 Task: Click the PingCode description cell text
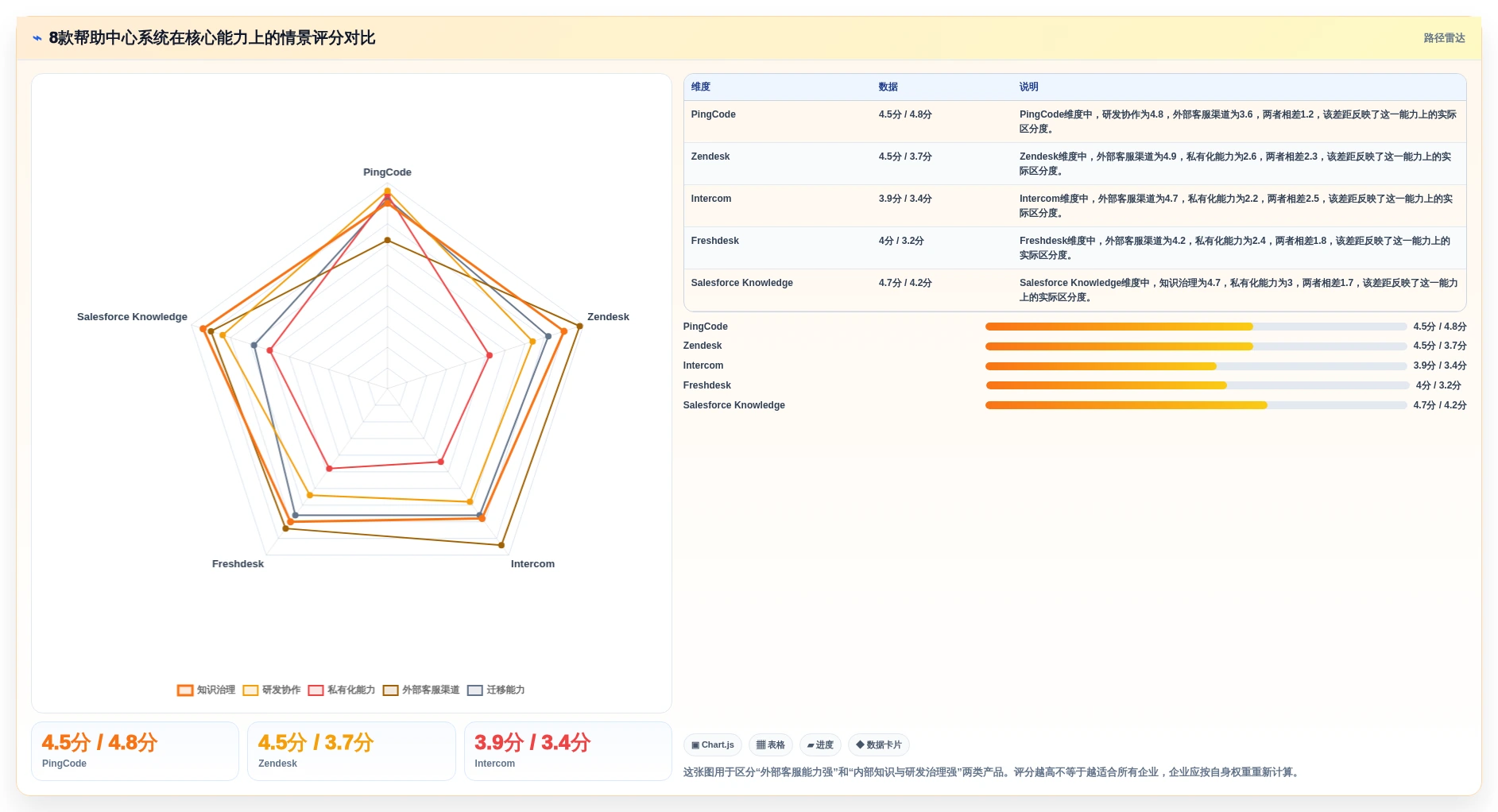[1238, 122]
